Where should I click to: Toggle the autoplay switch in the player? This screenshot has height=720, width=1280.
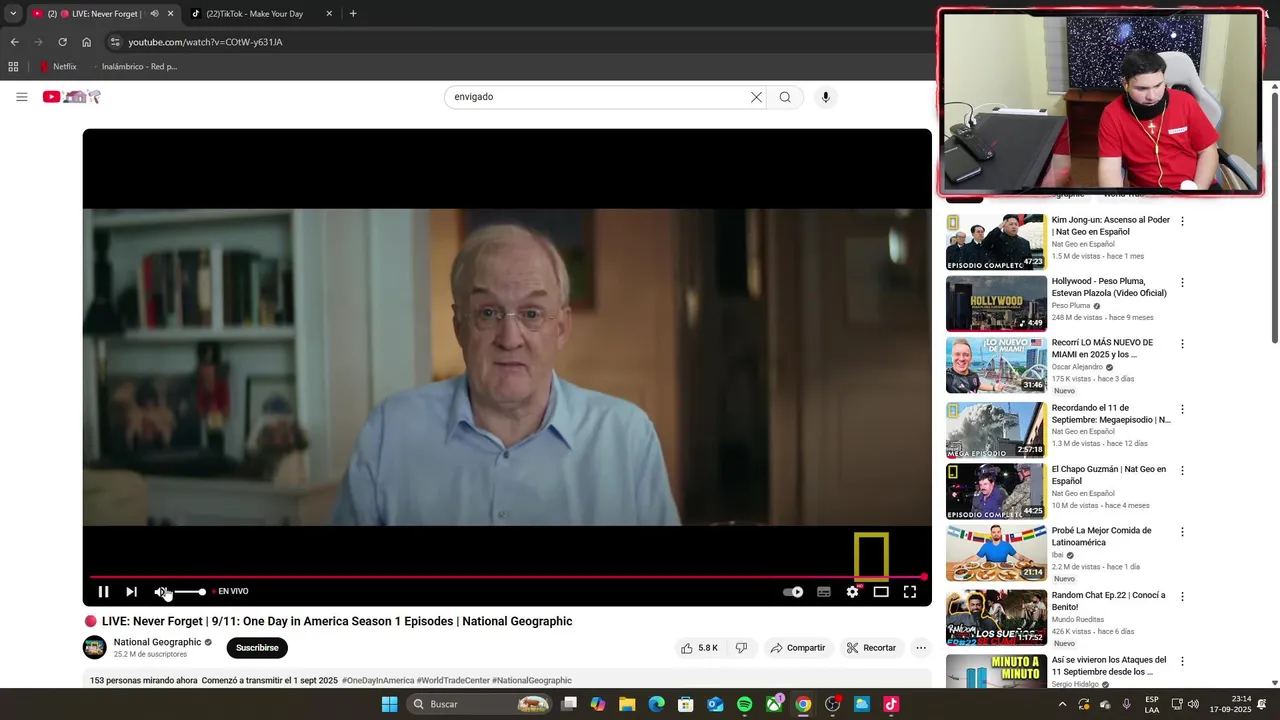793,592
